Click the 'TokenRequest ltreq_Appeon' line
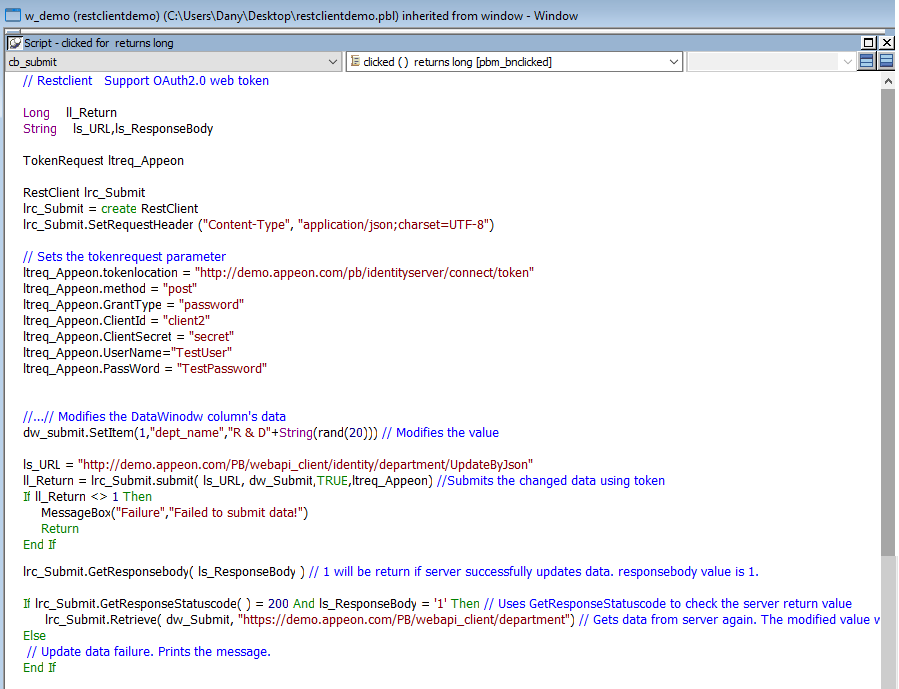The image size is (899, 689). click(x=103, y=161)
